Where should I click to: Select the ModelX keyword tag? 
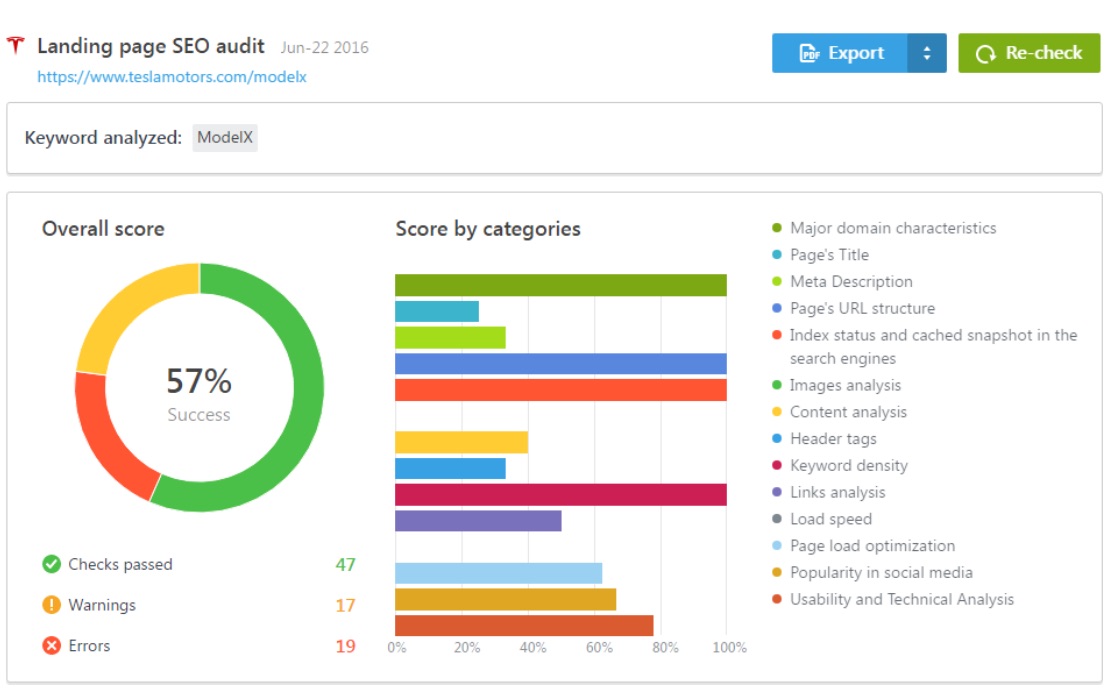[225, 138]
